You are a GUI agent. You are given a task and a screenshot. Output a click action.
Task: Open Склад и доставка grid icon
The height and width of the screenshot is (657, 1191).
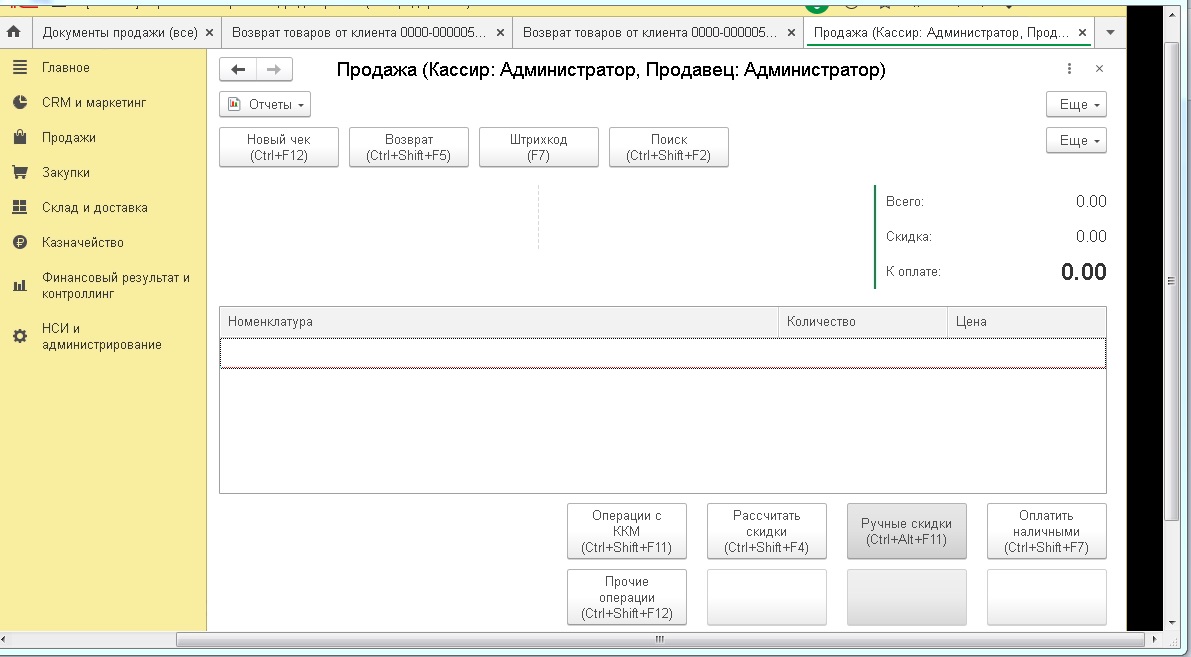coord(19,207)
